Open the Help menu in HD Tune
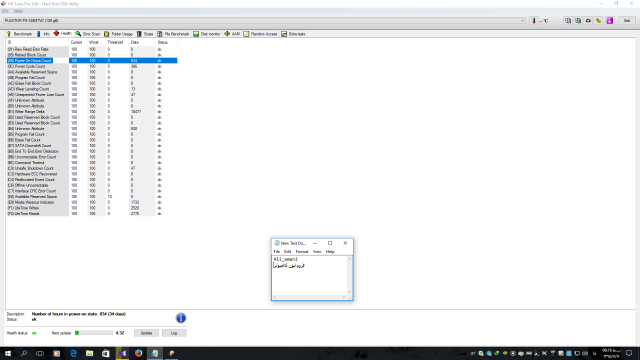Screen dimensions: 640x360 (18, 11)
